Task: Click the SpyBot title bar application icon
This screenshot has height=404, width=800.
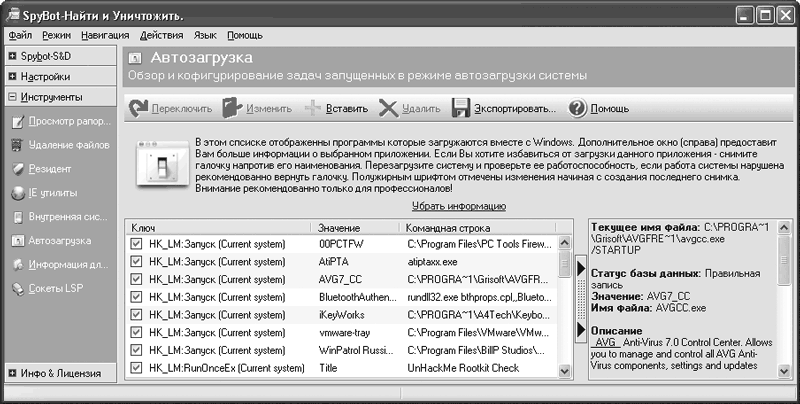Action: [x=12, y=15]
